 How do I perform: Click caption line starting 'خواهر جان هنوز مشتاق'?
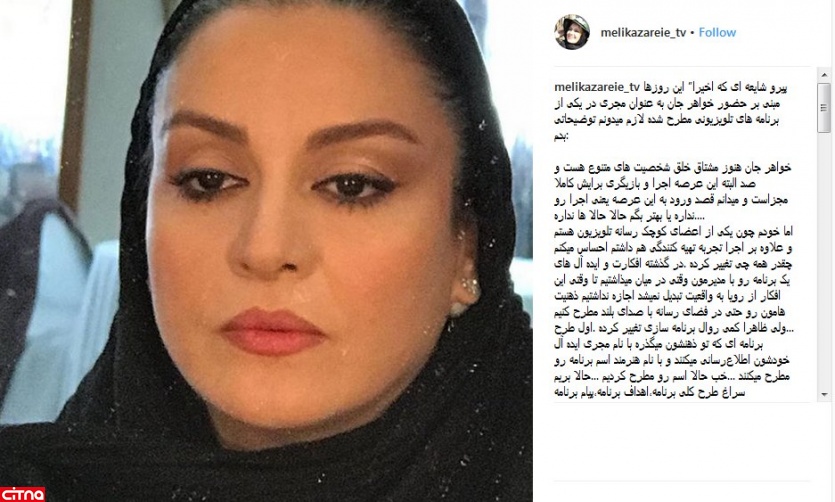673,168
